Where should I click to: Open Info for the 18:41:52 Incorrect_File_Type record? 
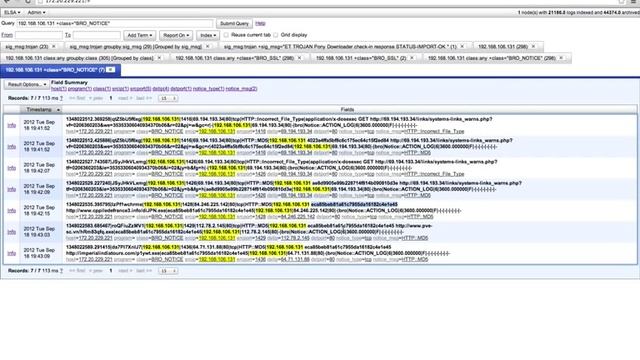(11, 125)
